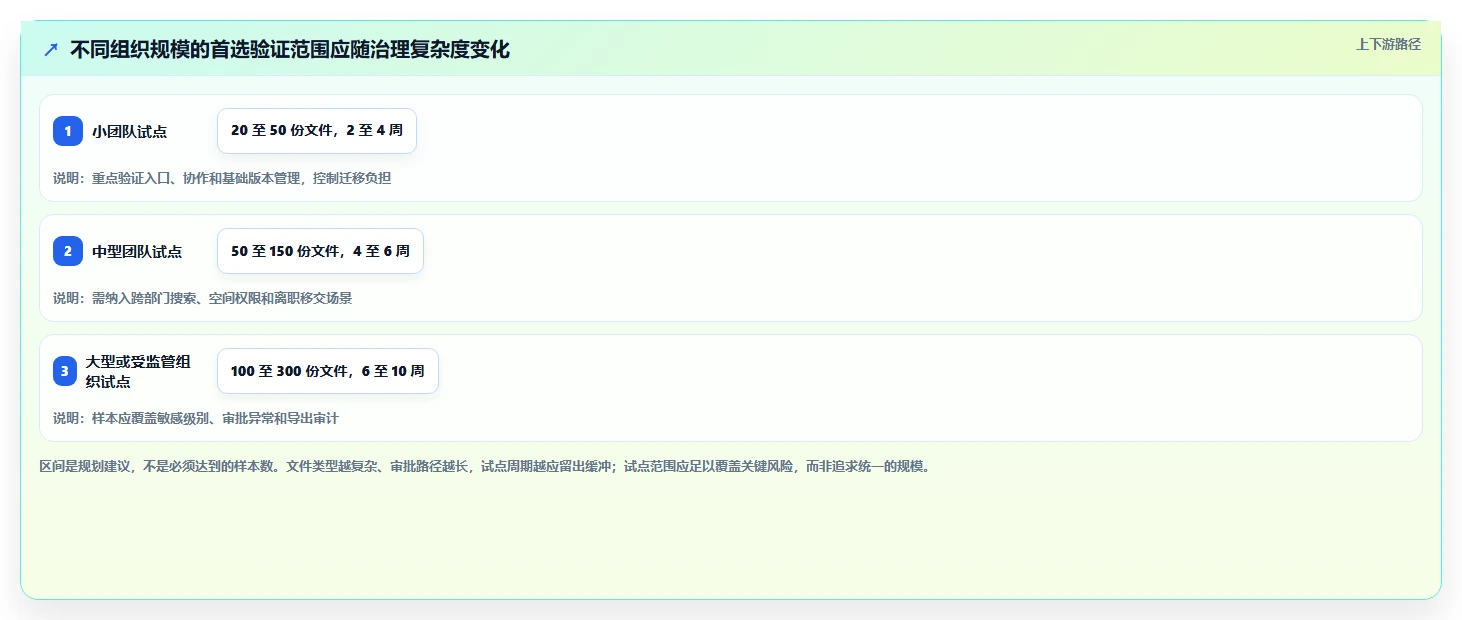The height and width of the screenshot is (620, 1462).
Task: Click the note 重点验证入口、协作和基础版本管理
Action: (222, 178)
